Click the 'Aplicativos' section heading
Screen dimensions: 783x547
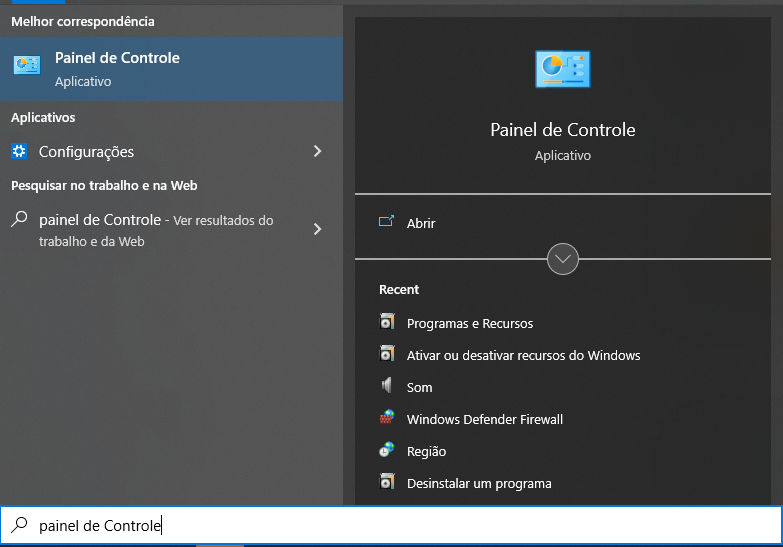click(43, 117)
